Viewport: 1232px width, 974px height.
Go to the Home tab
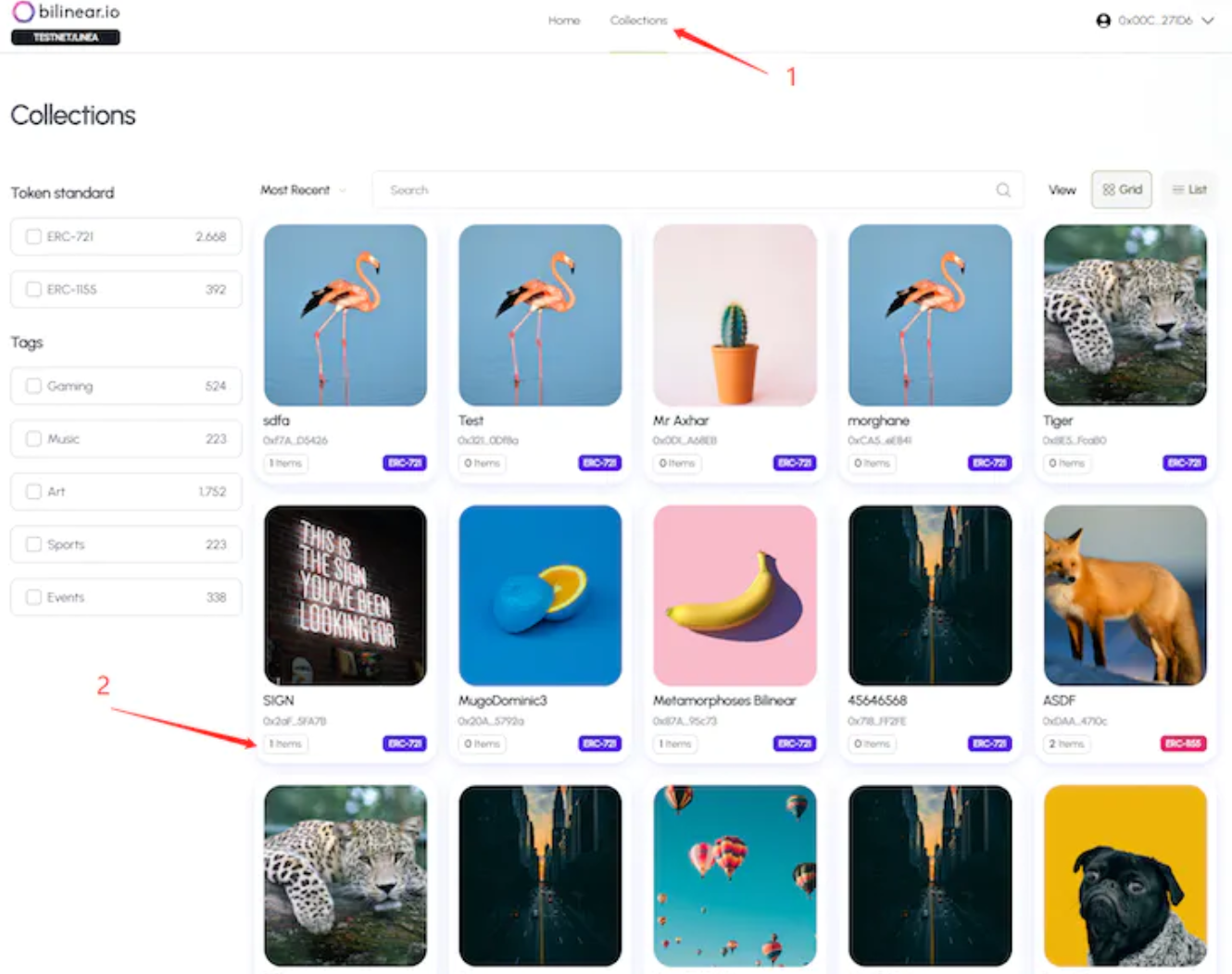tap(564, 20)
